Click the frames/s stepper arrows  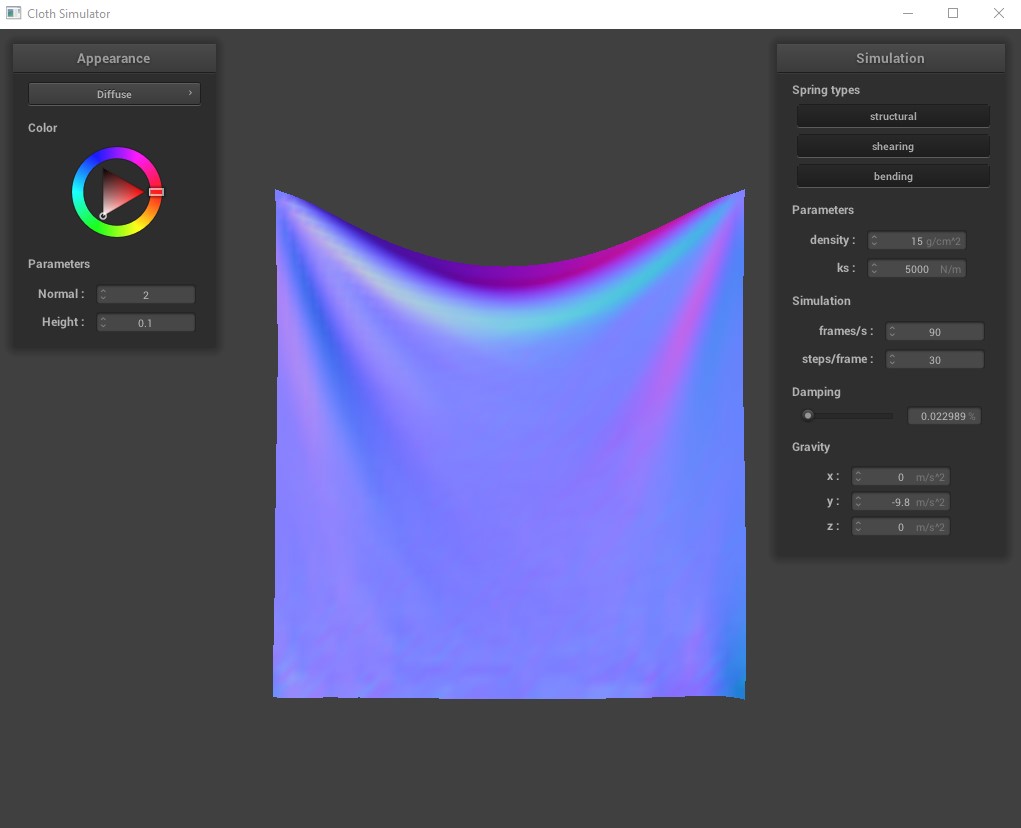tap(892, 331)
